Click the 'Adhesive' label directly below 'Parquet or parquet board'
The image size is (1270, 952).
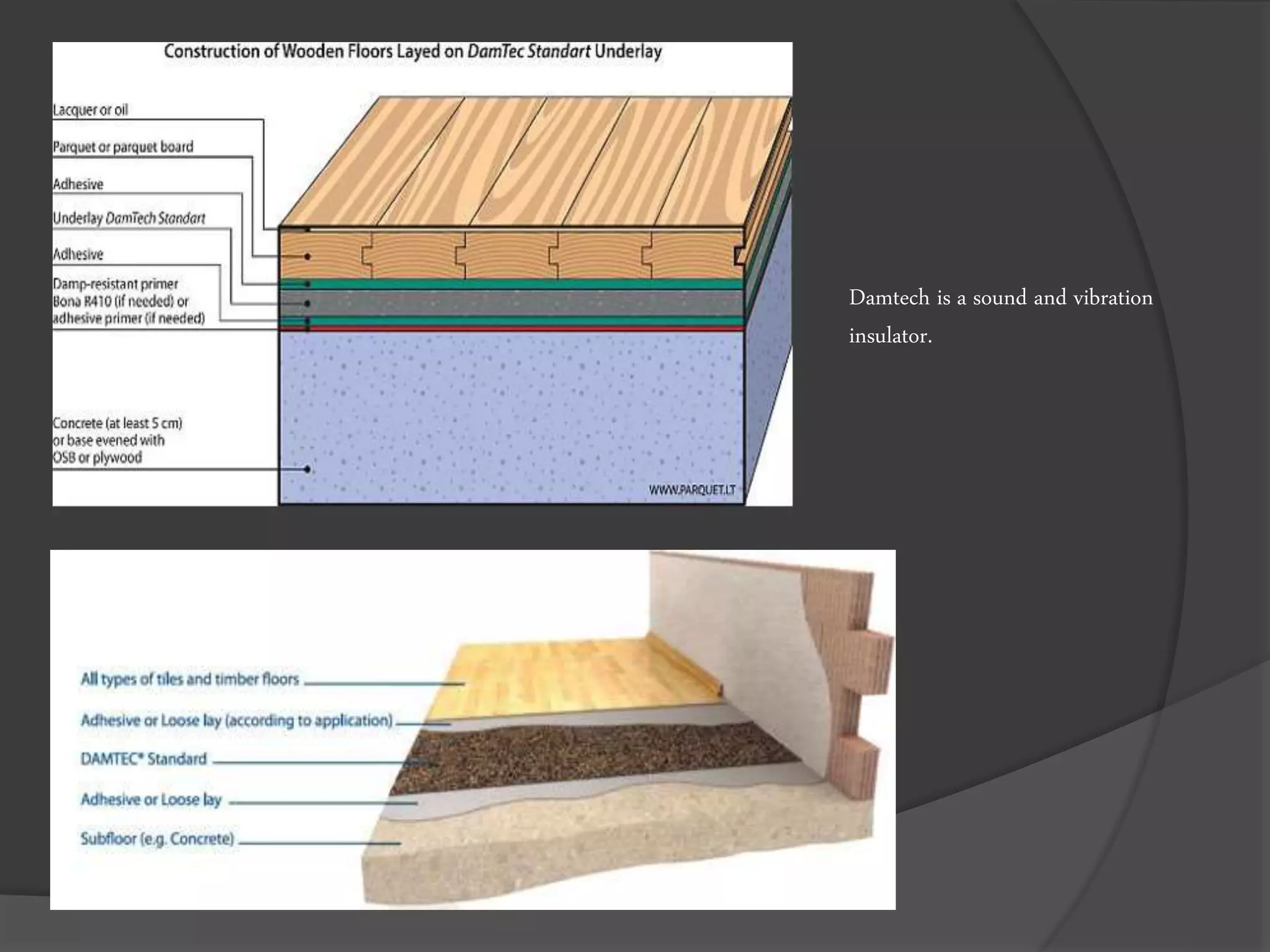pyautogui.click(x=78, y=184)
